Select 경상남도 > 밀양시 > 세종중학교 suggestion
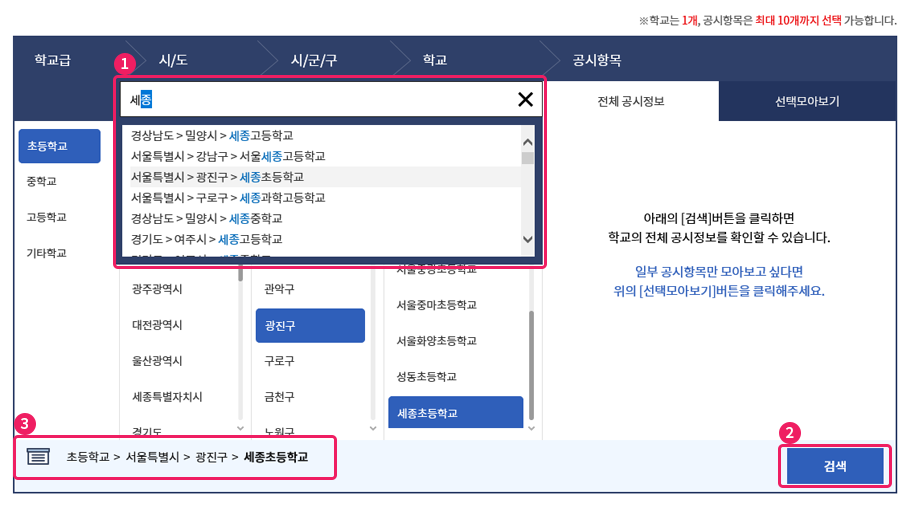Screen dimensions: 915x510 tap(324, 218)
